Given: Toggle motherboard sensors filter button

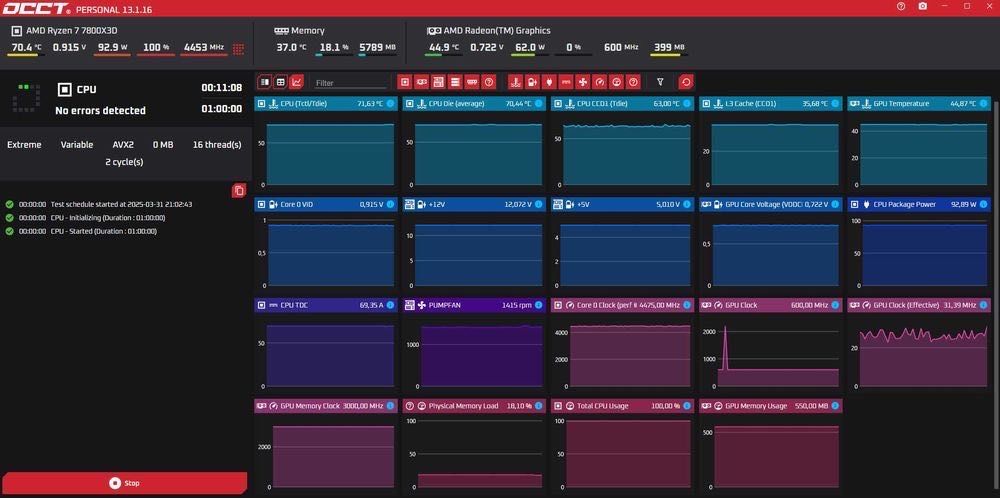Looking at the screenshot, I should (438, 82).
